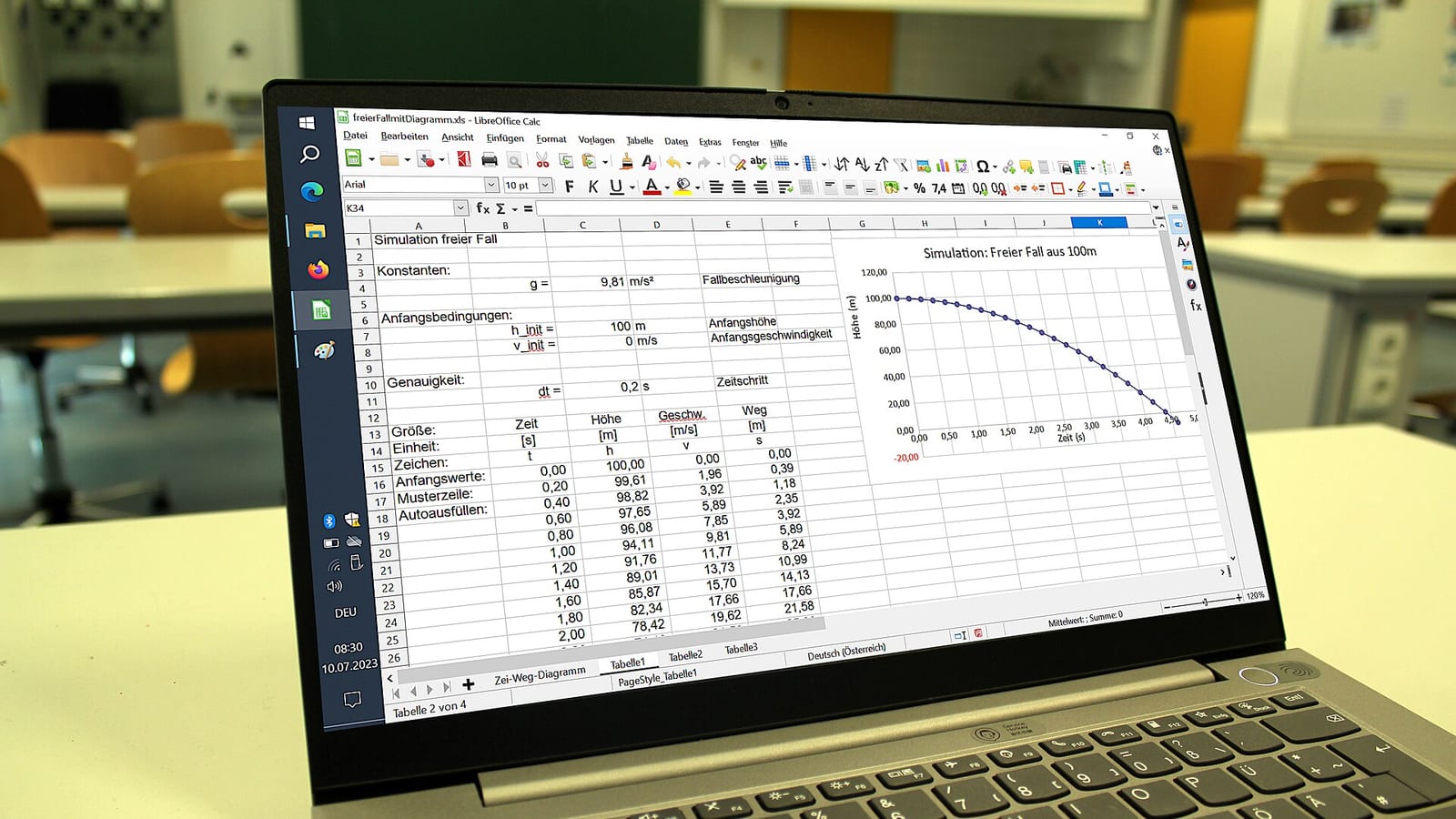Click the yellow background color swatch

(x=683, y=187)
